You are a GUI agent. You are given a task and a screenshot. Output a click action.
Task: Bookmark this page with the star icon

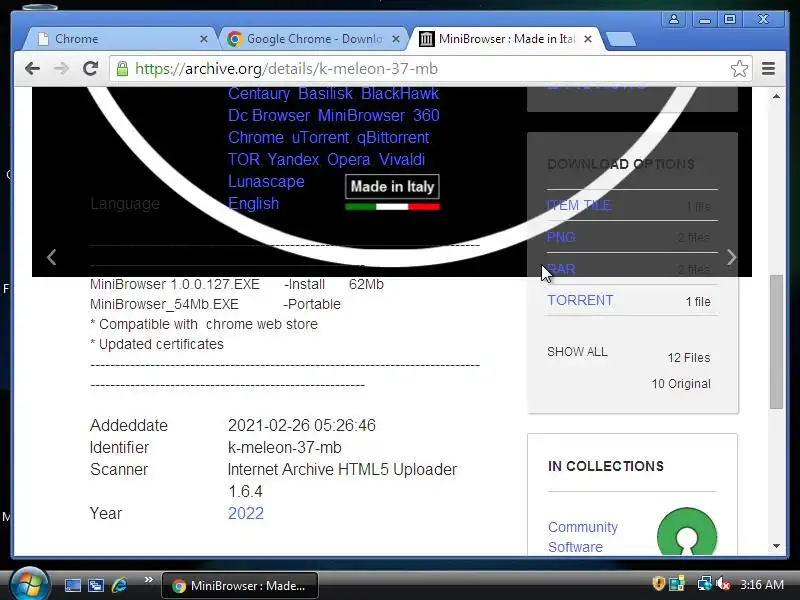[739, 68]
